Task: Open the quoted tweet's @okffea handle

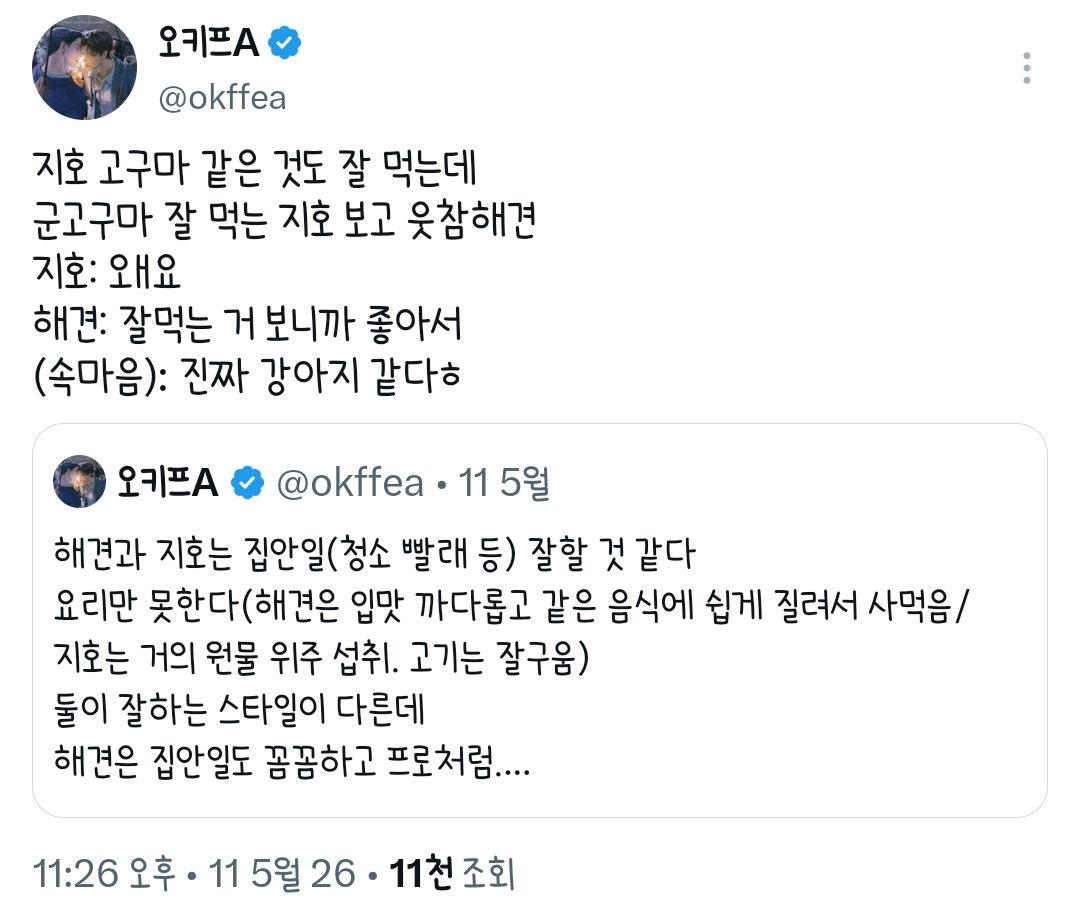Action: (x=350, y=483)
